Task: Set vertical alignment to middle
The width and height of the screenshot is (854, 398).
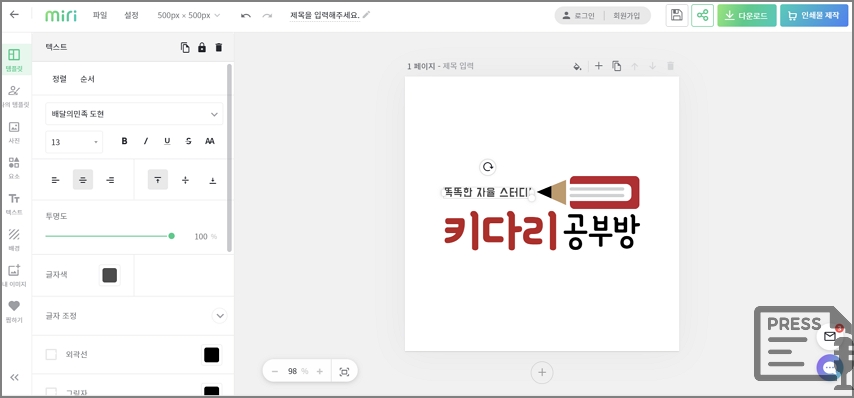Action: point(185,180)
